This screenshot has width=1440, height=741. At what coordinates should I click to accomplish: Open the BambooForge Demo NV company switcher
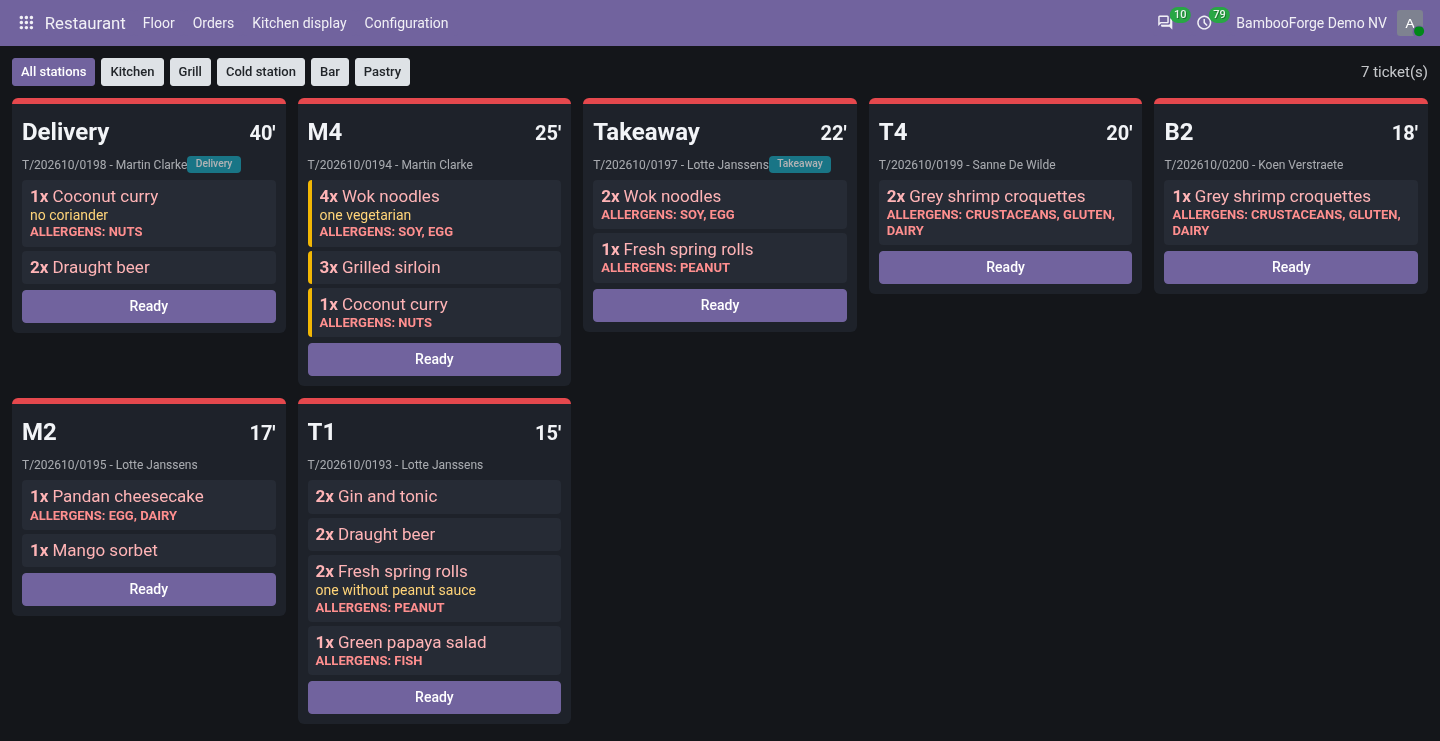(1311, 23)
